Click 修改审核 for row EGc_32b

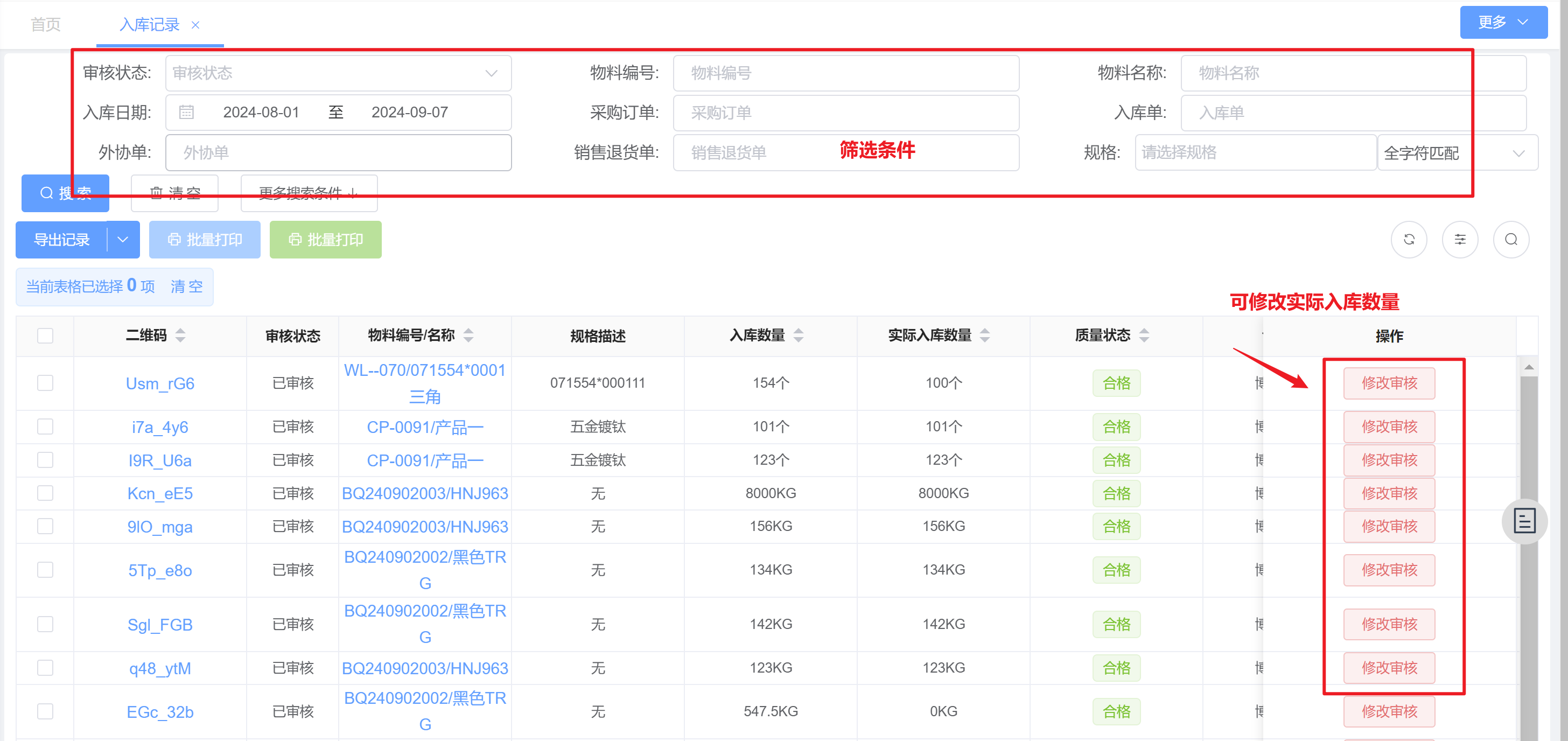click(1389, 711)
